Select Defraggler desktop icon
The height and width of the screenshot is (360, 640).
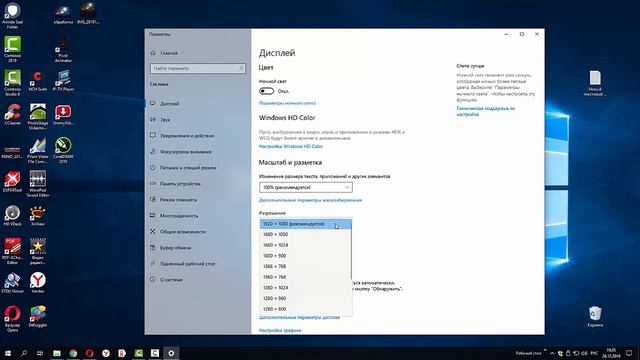38,316
